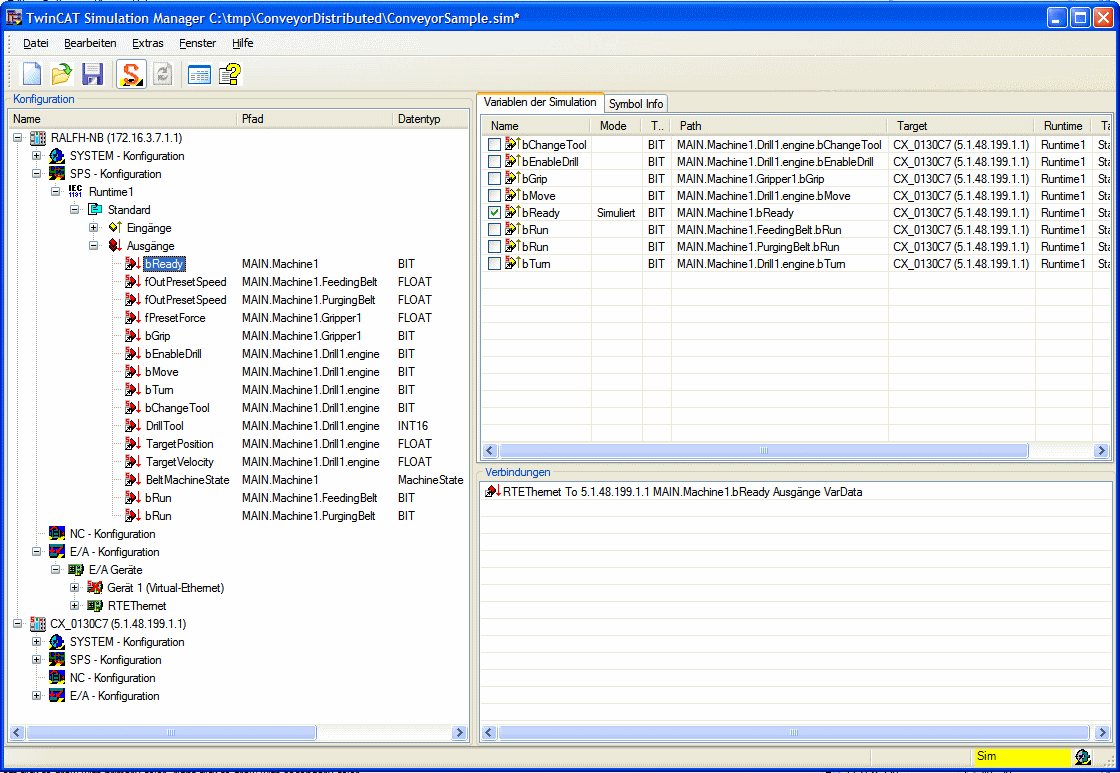Sort by the Datentyp column header
The image size is (1120, 773).
pos(430,119)
